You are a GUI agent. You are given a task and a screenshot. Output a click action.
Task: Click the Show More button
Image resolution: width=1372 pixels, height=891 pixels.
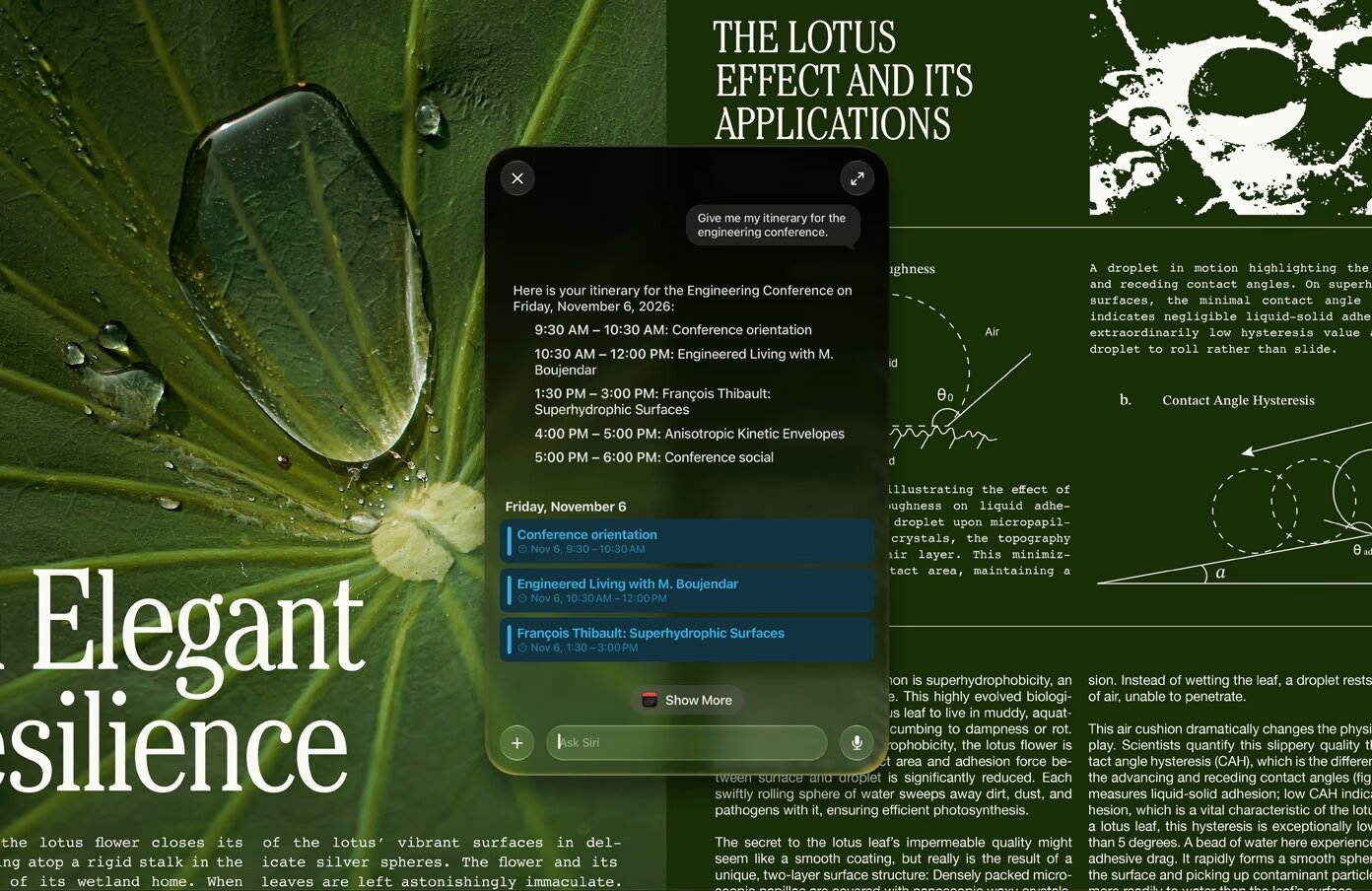688,700
